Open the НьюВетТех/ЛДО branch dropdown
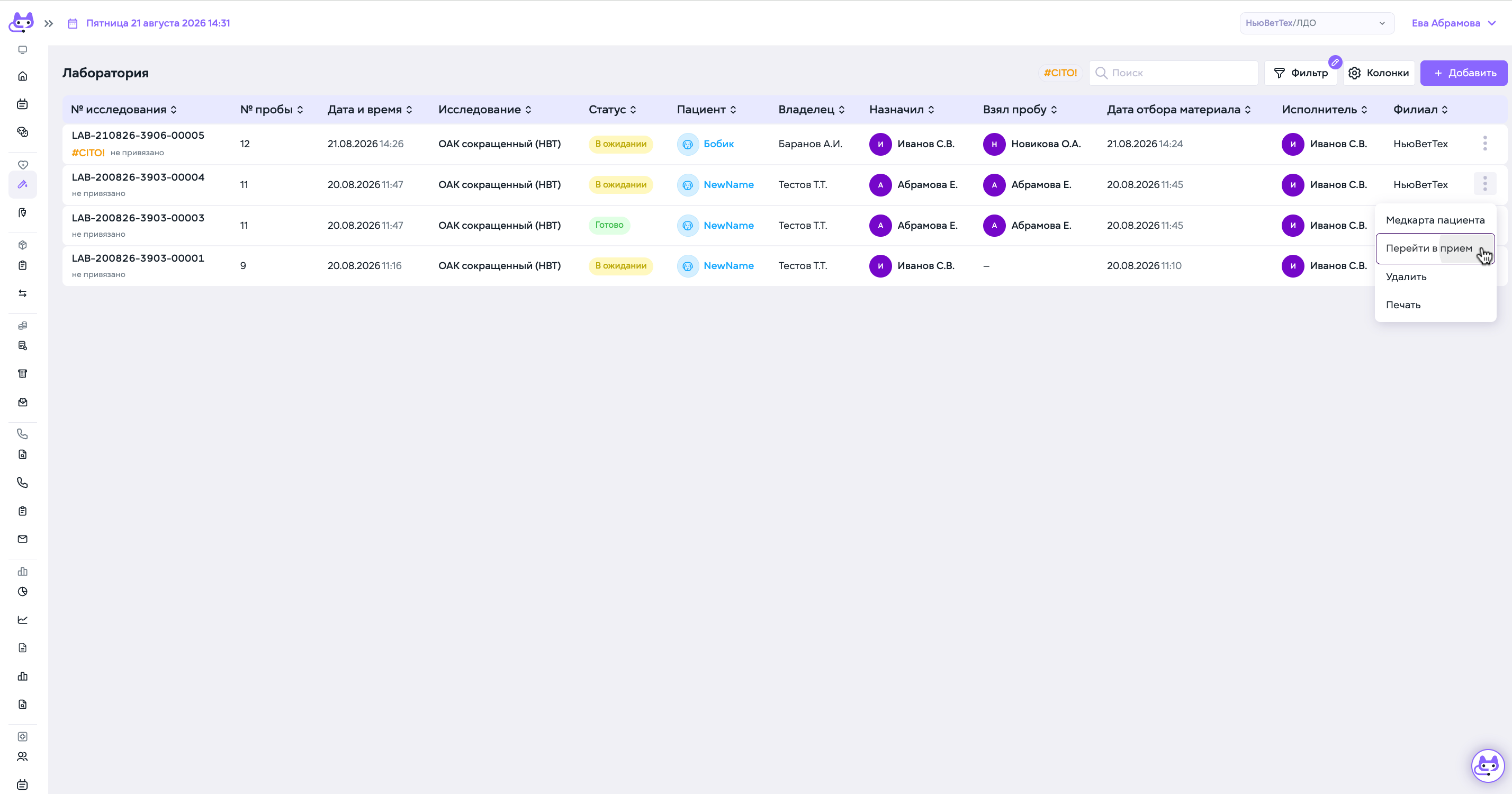Viewport: 1512px width, 794px height. 1316,23
